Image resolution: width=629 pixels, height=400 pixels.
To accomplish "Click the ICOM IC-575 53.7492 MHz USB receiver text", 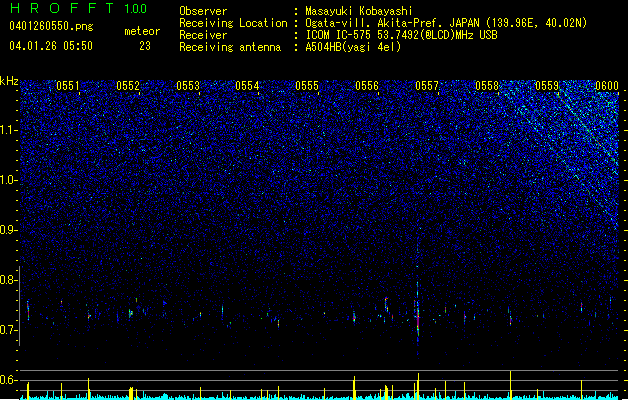I will [401, 35].
